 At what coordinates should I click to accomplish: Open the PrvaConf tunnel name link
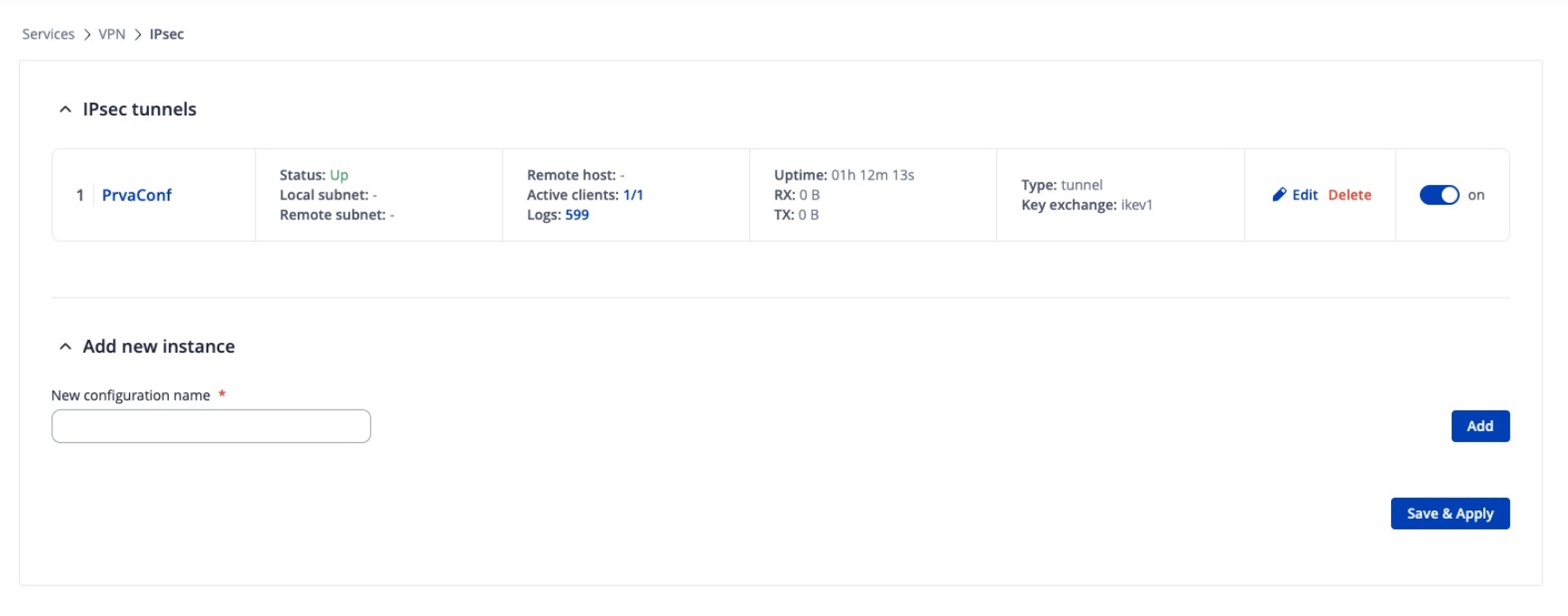[136, 195]
